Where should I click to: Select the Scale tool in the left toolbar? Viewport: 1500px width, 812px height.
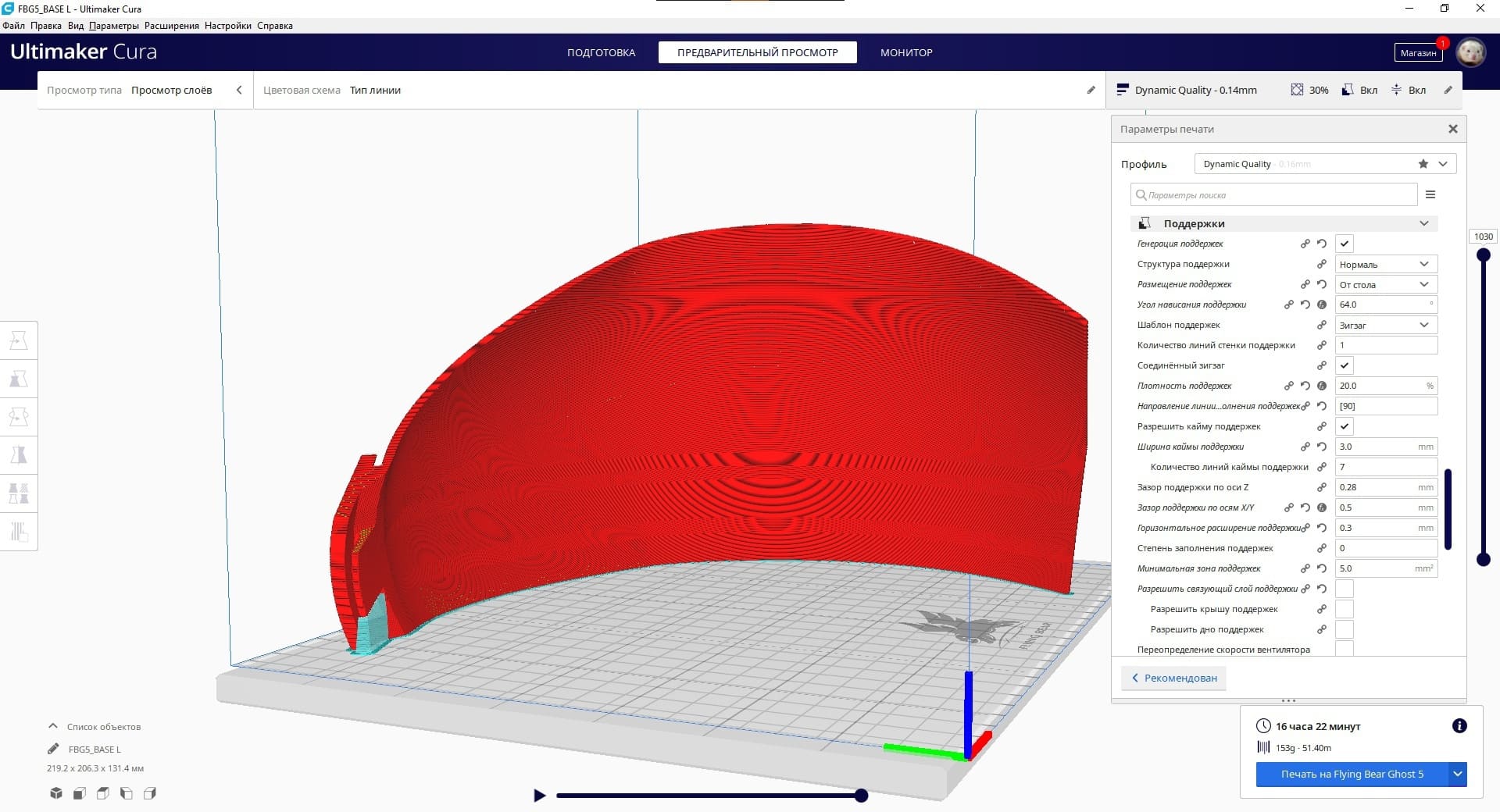pyautogui.click(x=19, y=379)
